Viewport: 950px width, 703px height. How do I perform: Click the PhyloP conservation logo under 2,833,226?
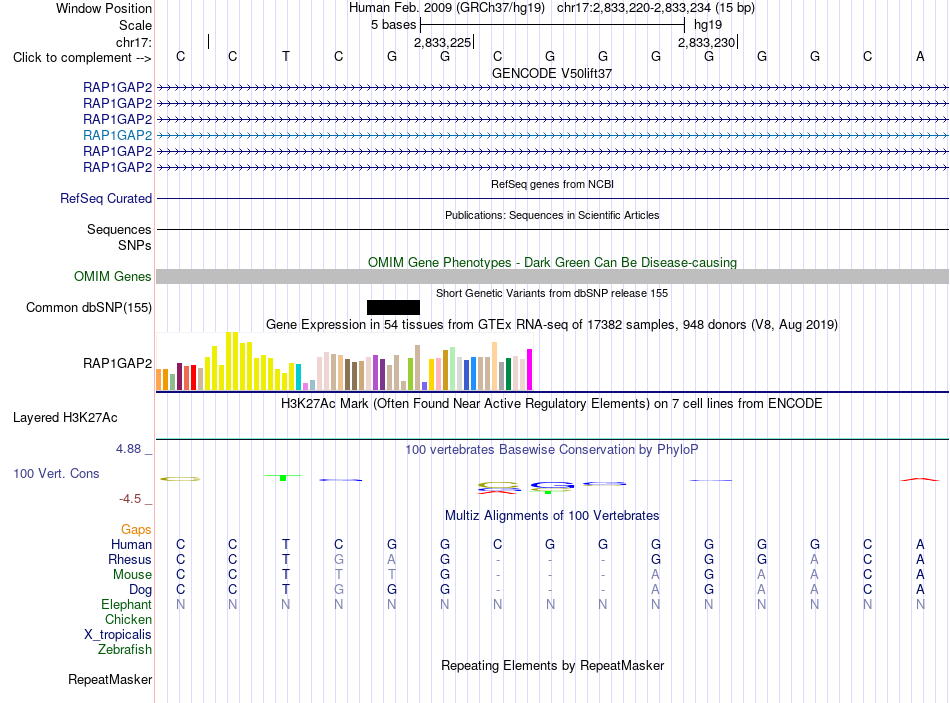point(498,488)
